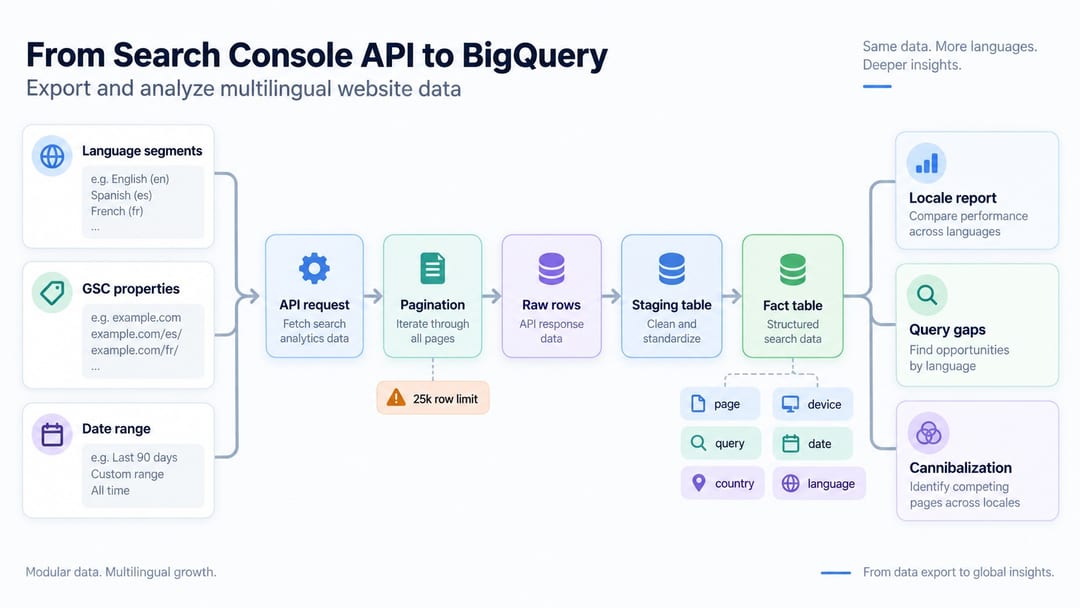Click the subtitle 'Export and analyze multilingual website data'

click(244, 89)
